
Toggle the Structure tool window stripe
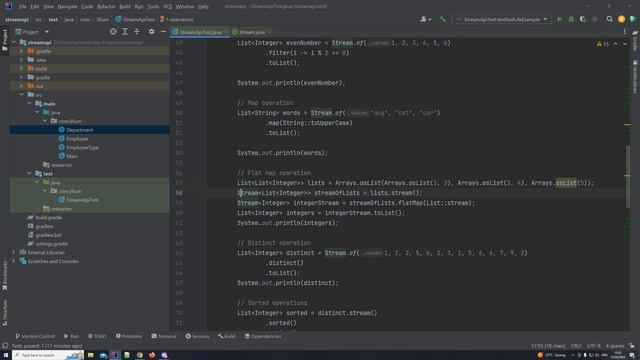click(5, 313)
